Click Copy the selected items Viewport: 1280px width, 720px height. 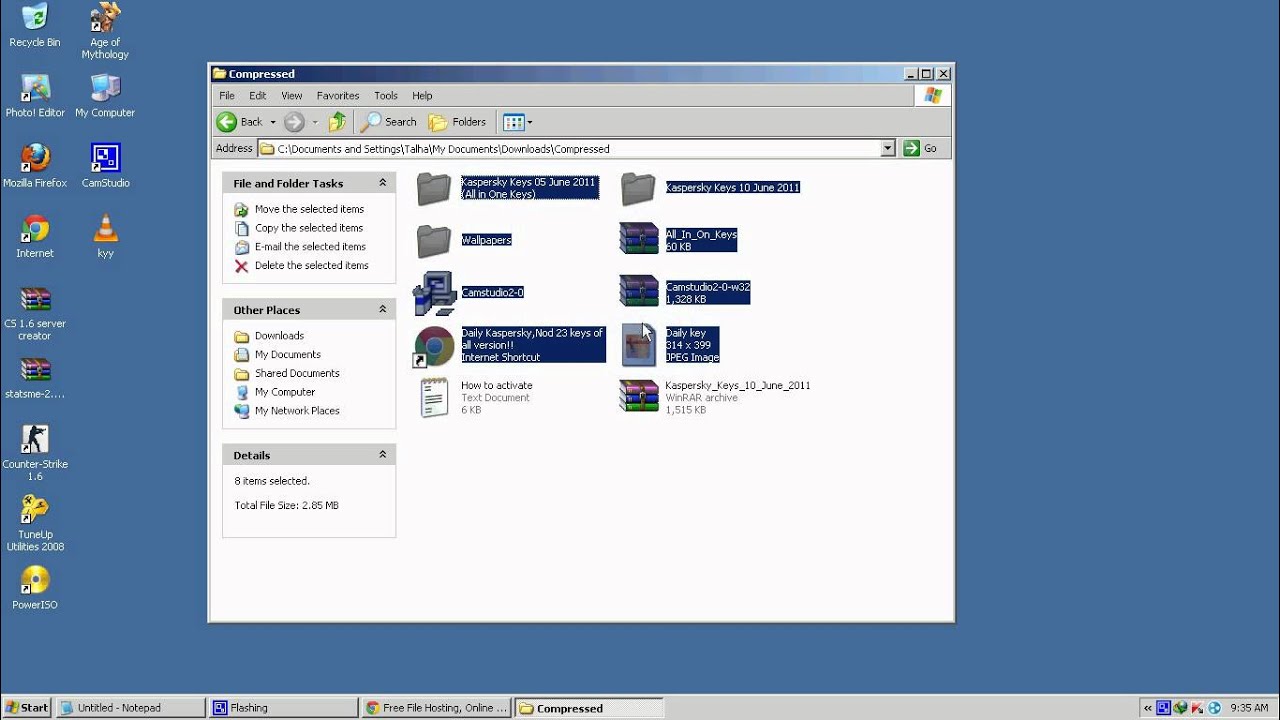(309, 228)
